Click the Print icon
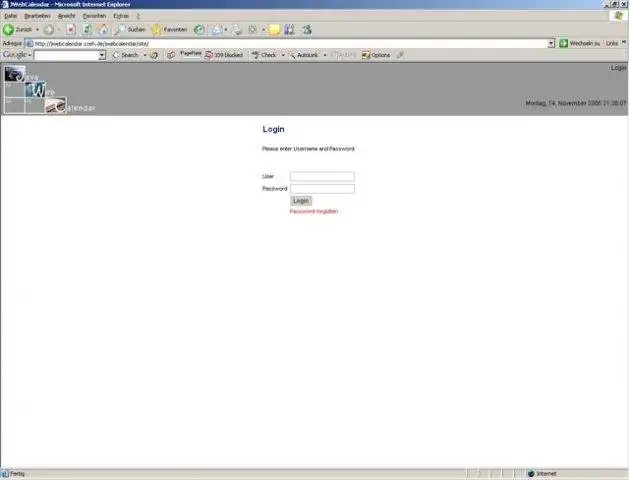Image resolution: width=629 pixels, height=480 pixels. pos(237,30)
